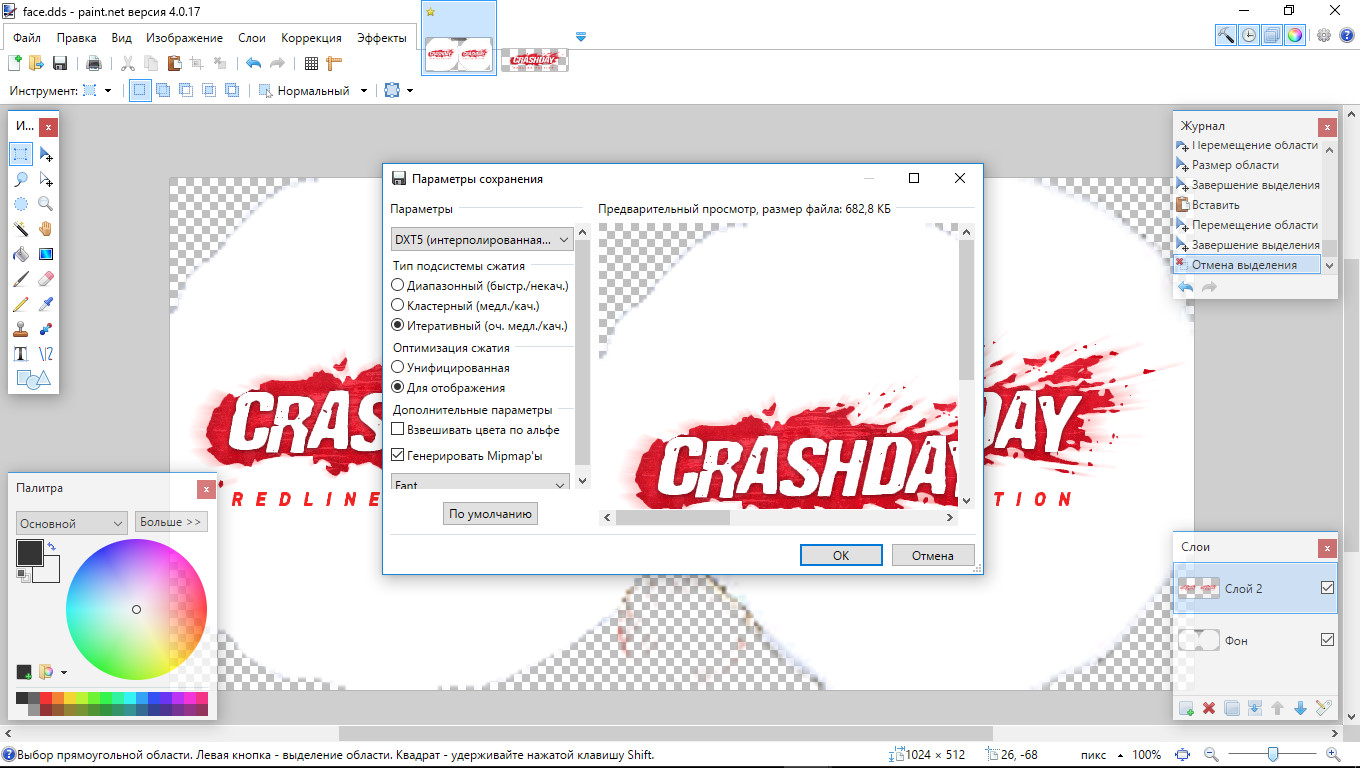Open the 'Правка' menu

(77, 38)
